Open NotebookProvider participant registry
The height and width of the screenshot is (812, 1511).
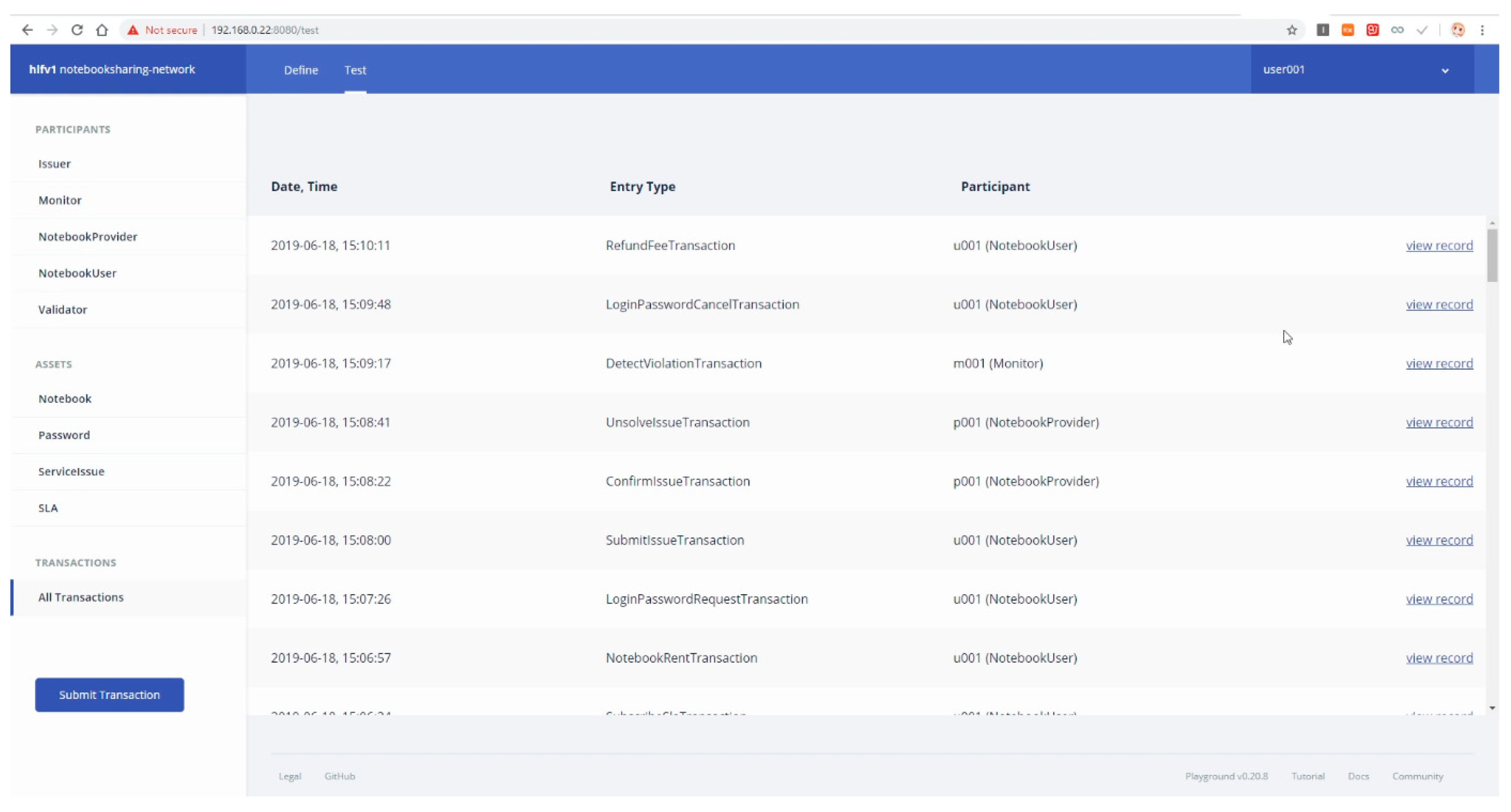(x=88, y=237)
